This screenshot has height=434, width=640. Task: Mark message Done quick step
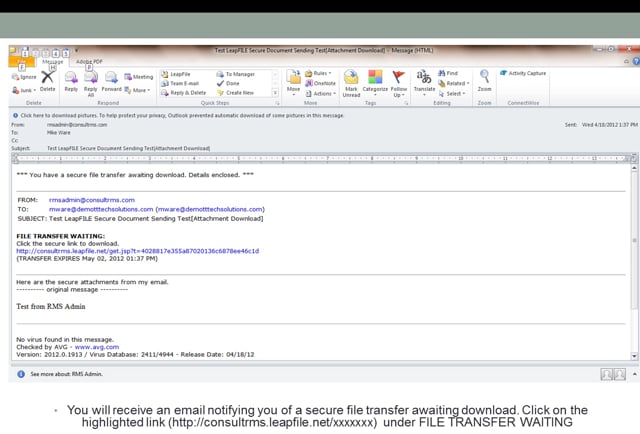pyautogui.click(x=228, y=83)
